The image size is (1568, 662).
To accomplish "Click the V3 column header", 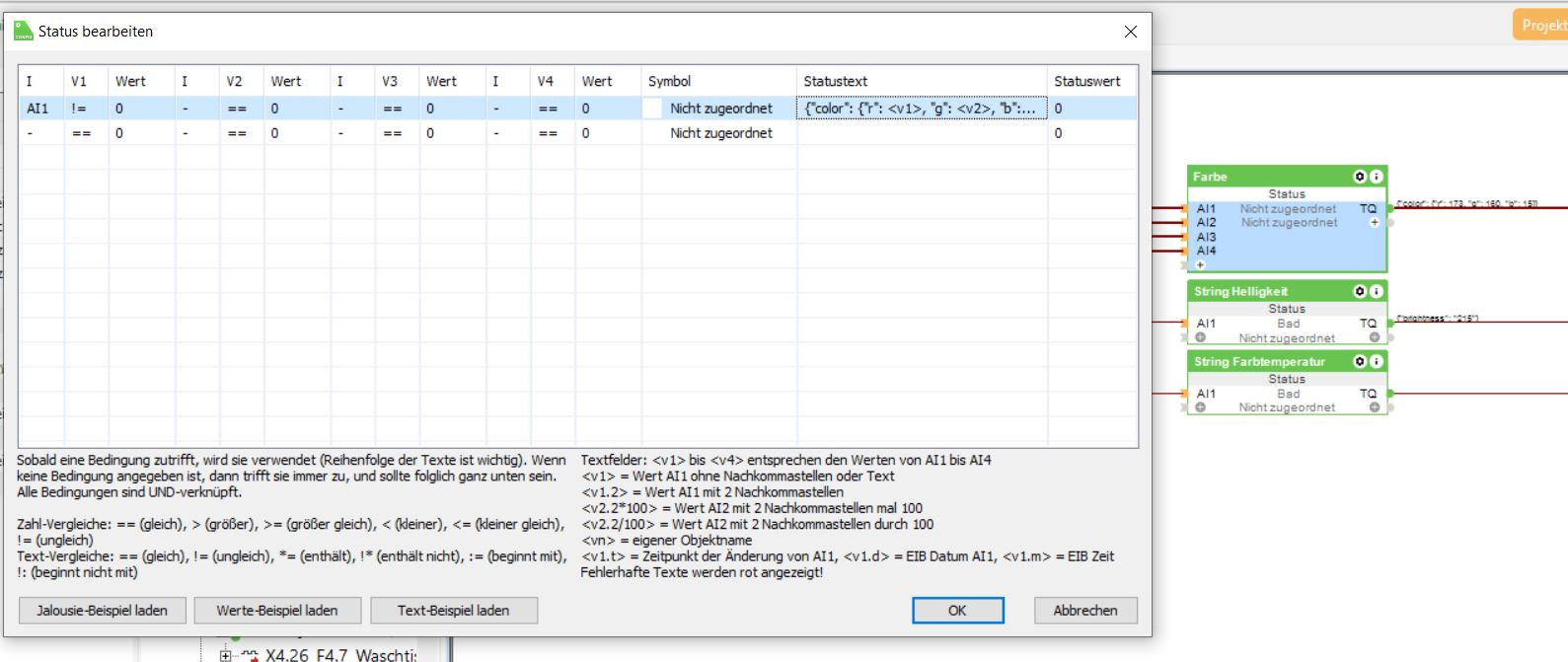I will click(x=397, y=81).
